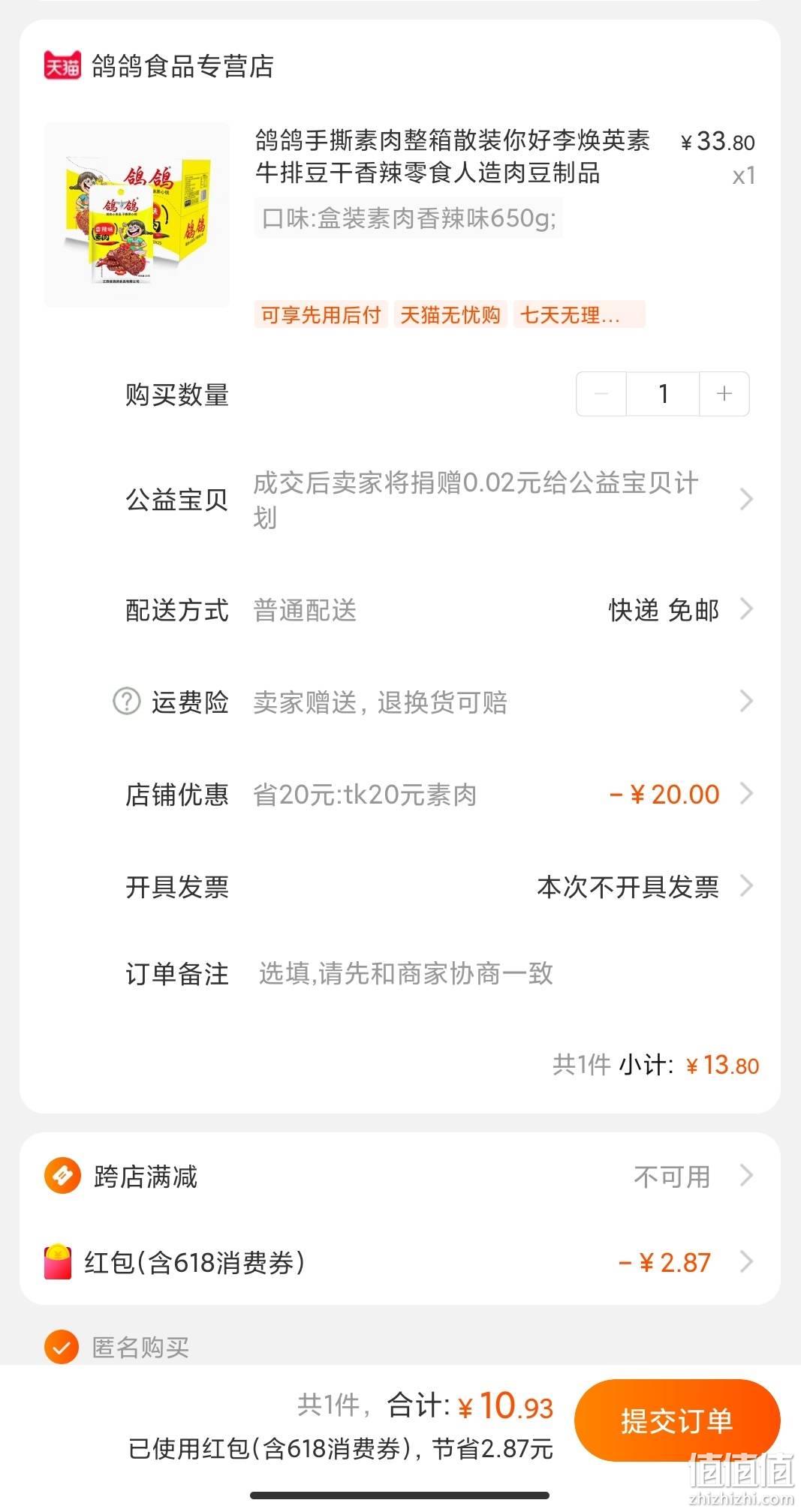Tap the 跨店满减 coupon icon
801x1512 pixels.
pos(62,1176)
